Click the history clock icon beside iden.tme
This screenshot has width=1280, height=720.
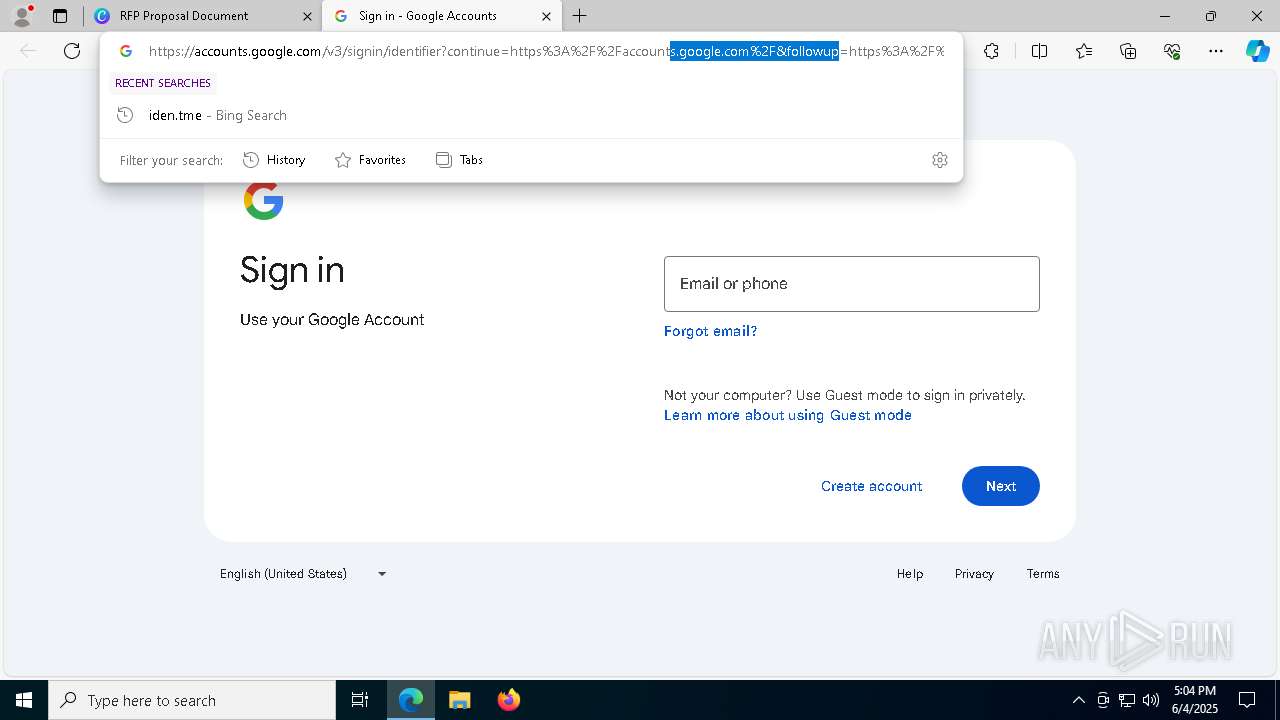(x=125, y=115)
